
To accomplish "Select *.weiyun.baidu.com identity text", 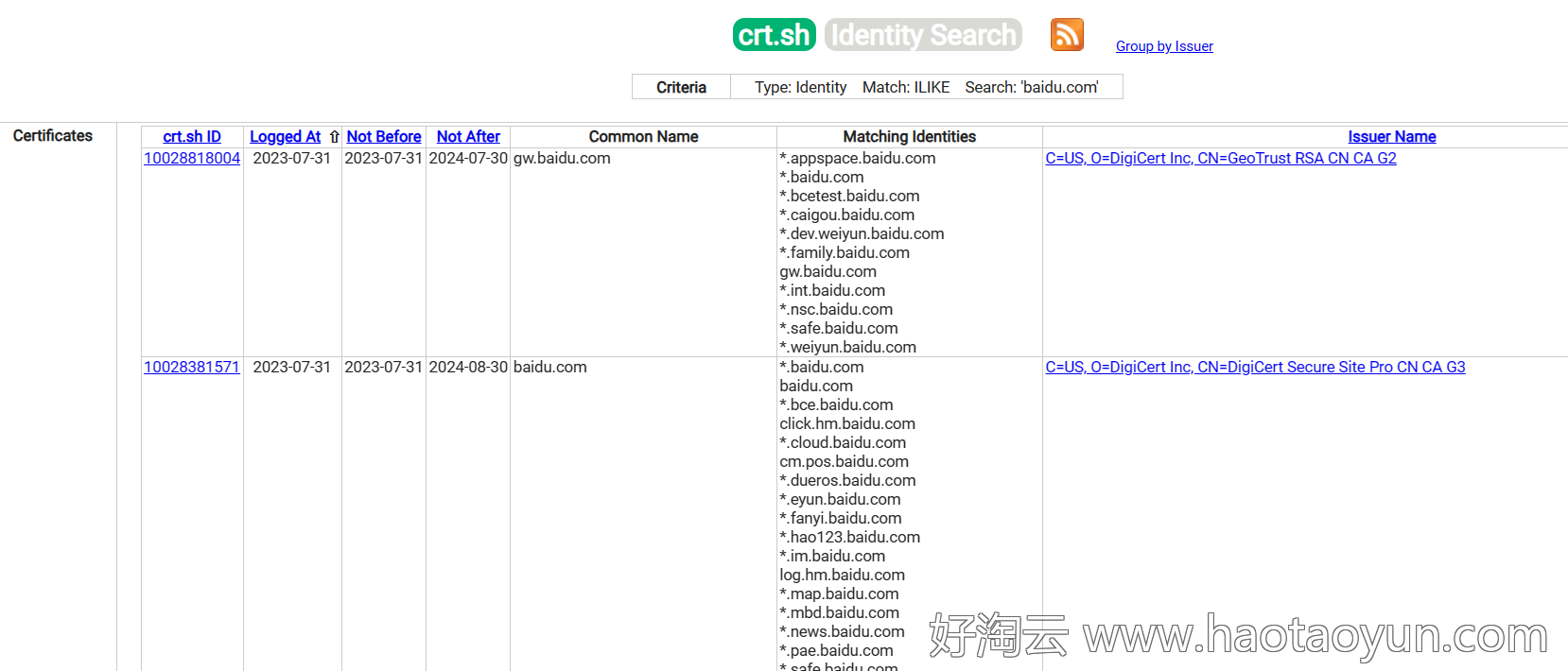I will [x=847, y=347].
